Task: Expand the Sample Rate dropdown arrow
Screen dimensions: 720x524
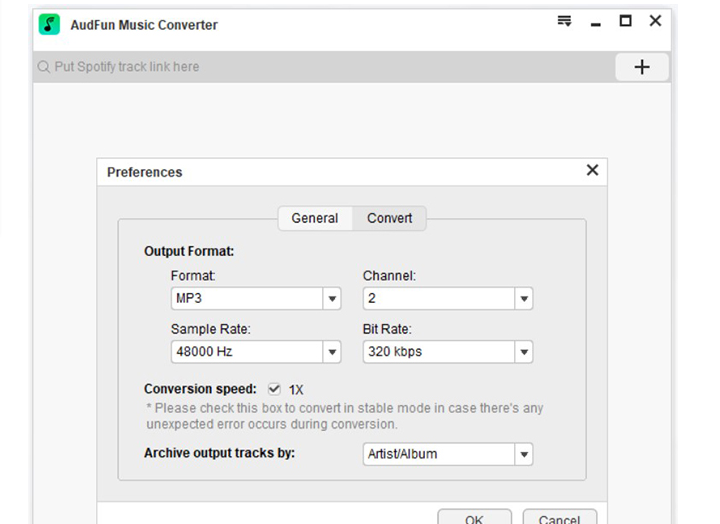Action: (x=332, y=352)
